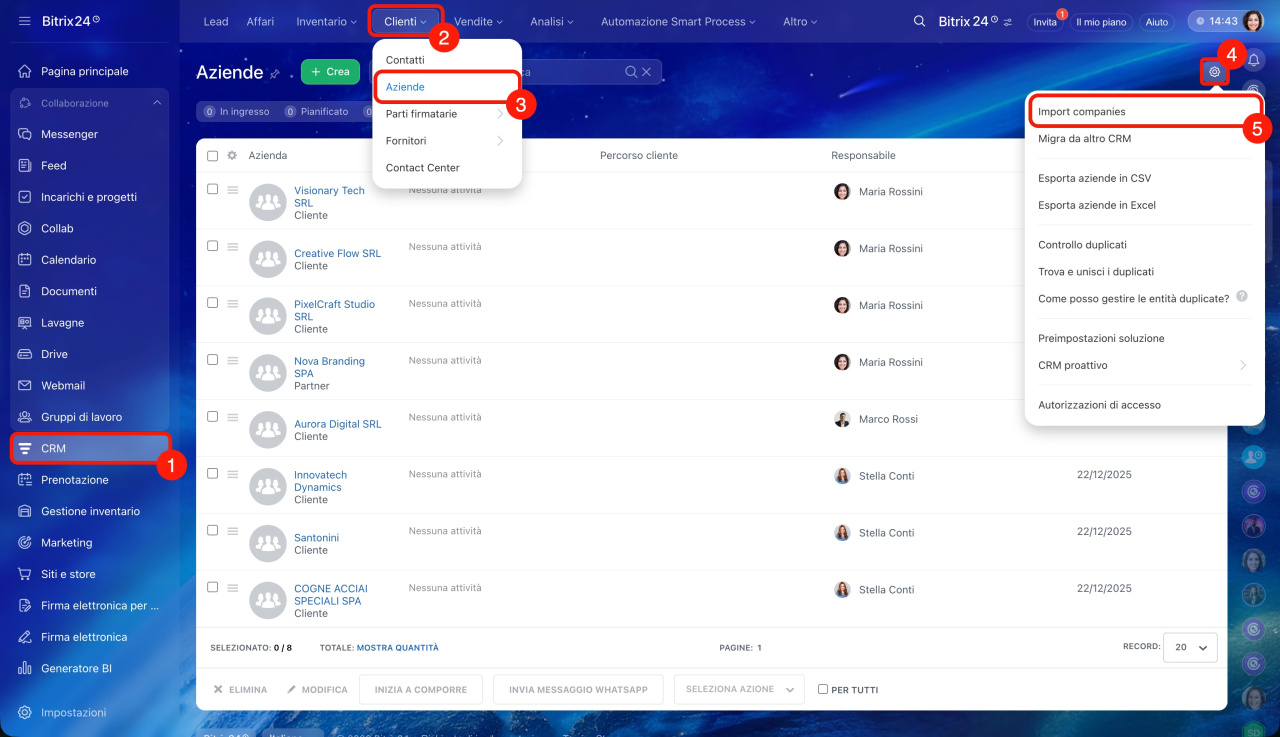Open the records per page dropdown
Screen dimensions: 1280x737
[x=1190, y=648]
